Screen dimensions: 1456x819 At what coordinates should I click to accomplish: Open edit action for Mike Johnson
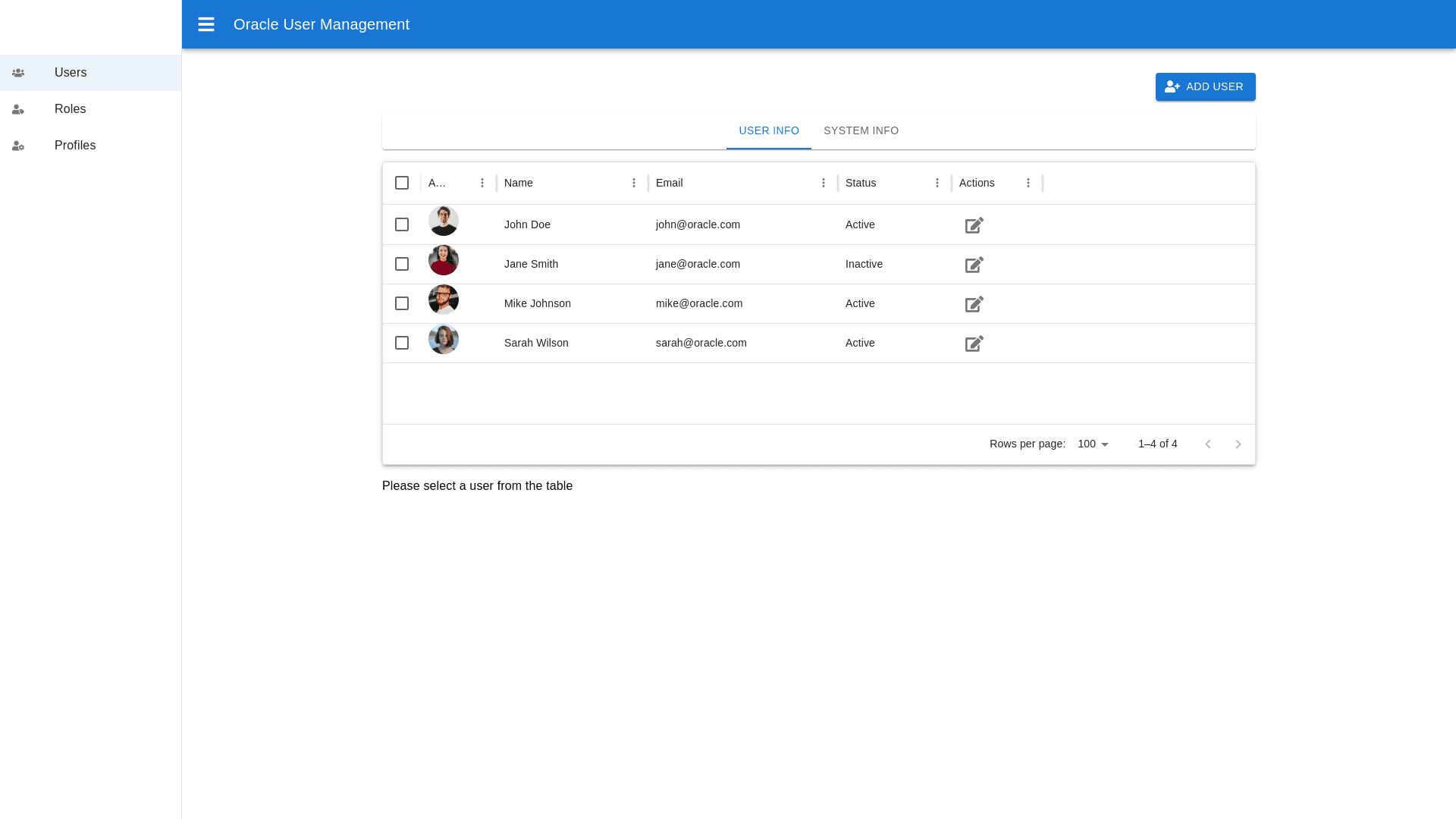(974, 304)
